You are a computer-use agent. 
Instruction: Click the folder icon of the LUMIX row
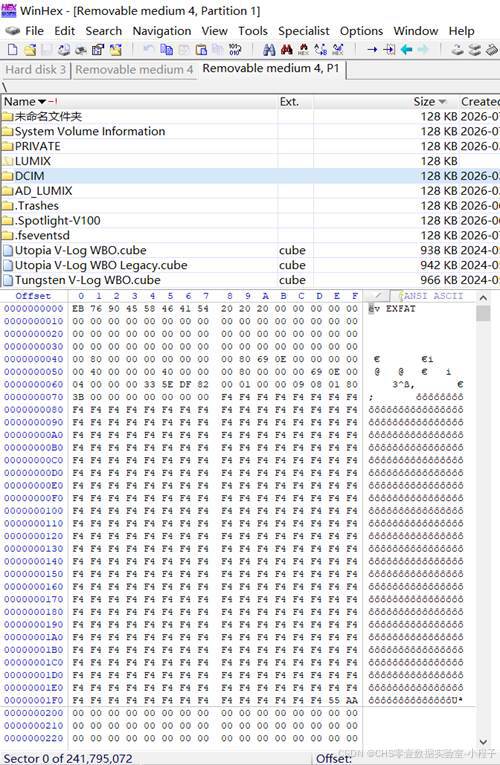click(x=7, y=161)
